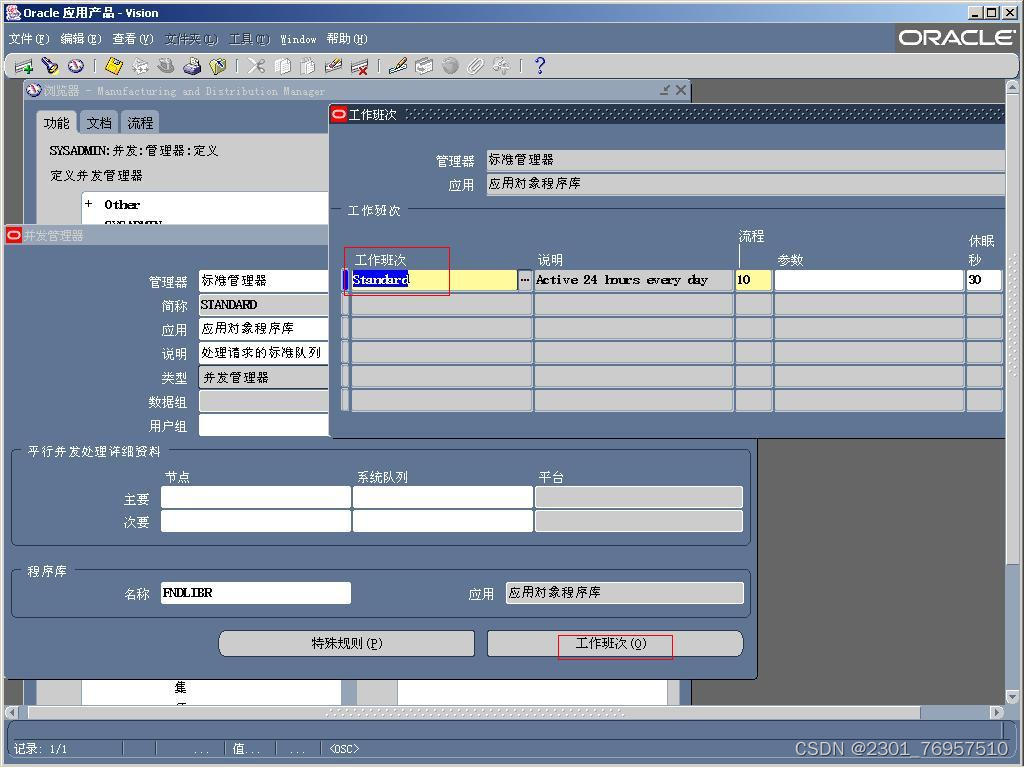Image resolution: width=1024 pixels, height=768 pixels.
Task: Click the 次要 节点 input field
Action: (x=256, y=521)
